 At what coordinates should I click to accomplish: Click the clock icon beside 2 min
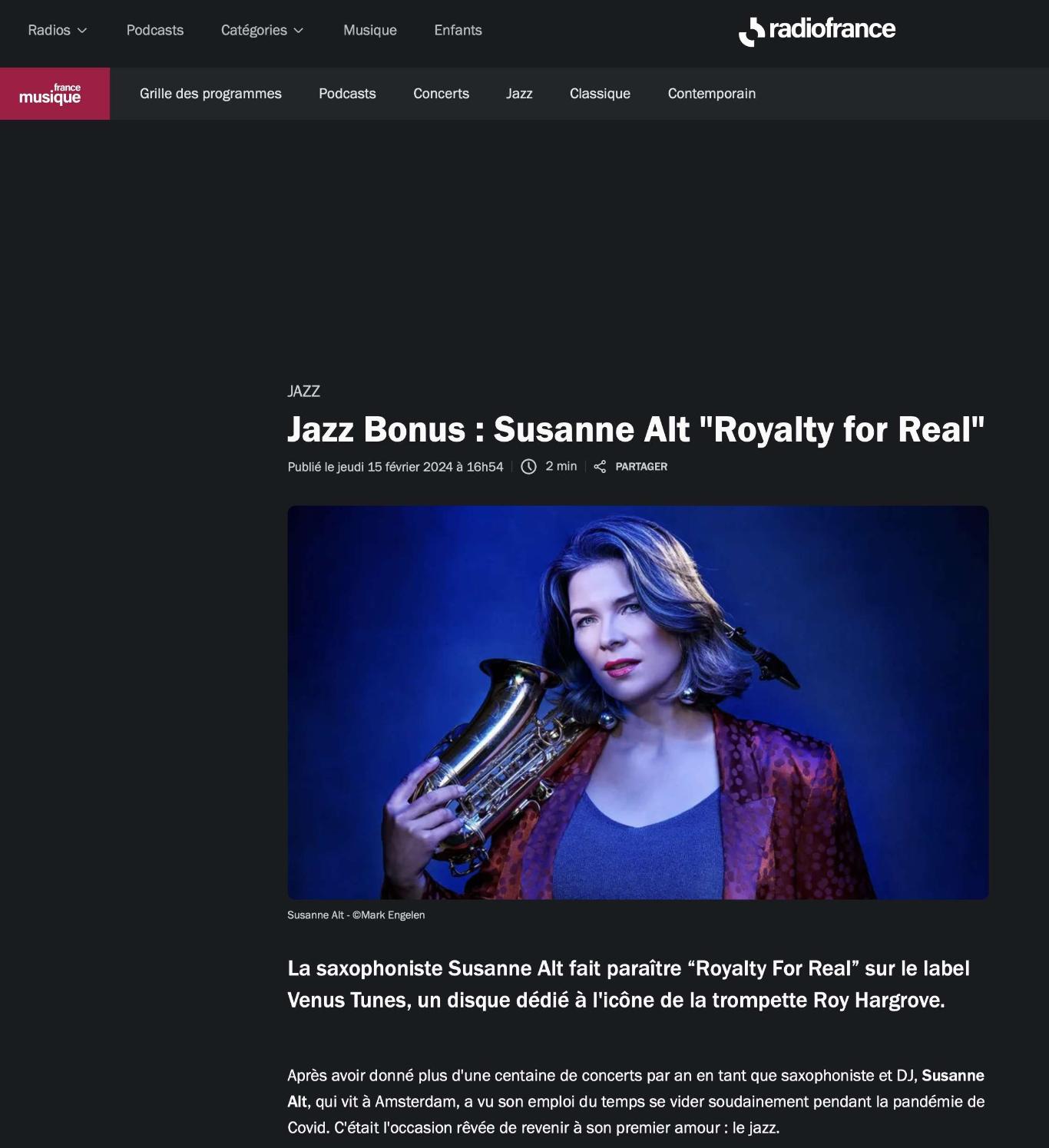click(x=528, y=467)
